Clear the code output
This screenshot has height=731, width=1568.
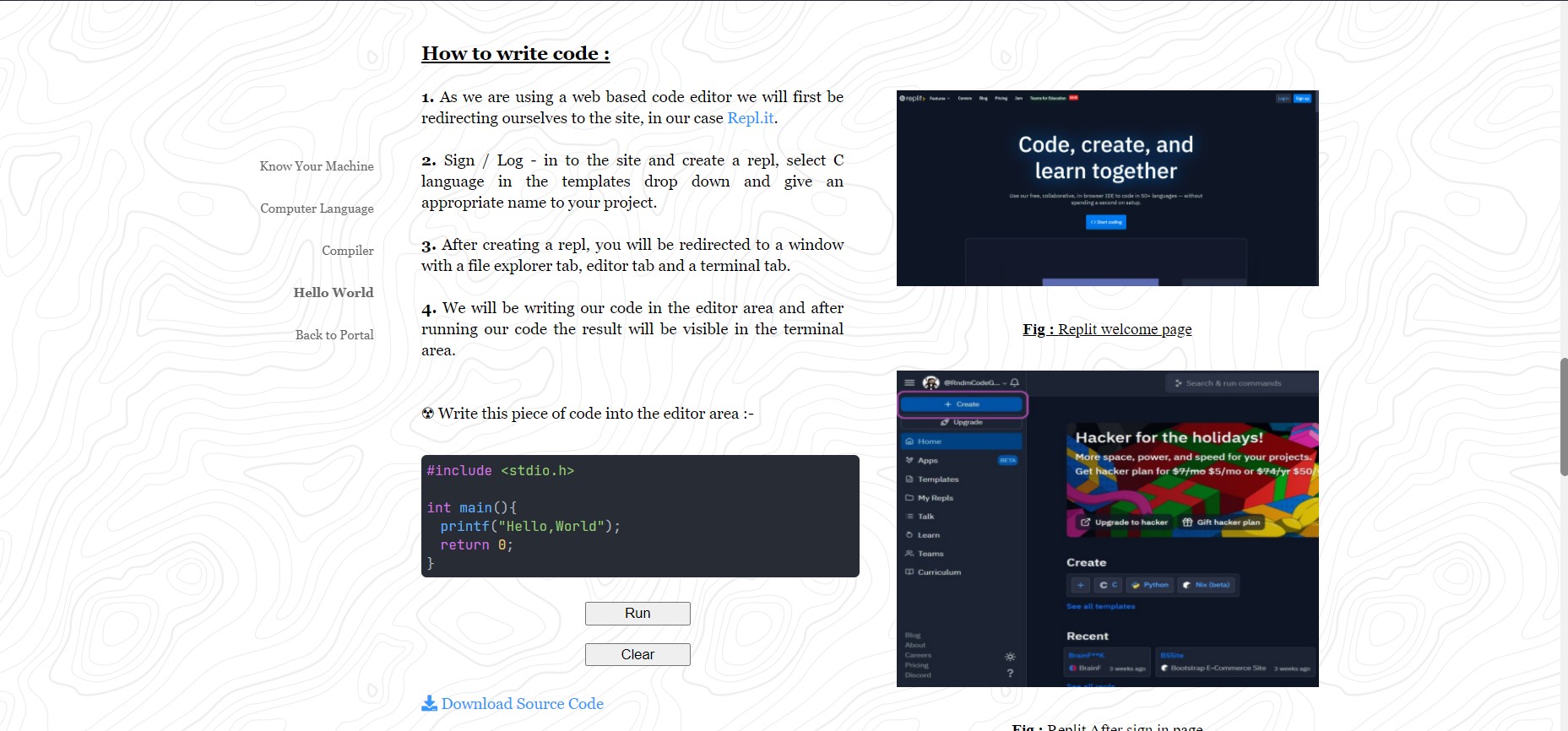(x=638, y=655)
